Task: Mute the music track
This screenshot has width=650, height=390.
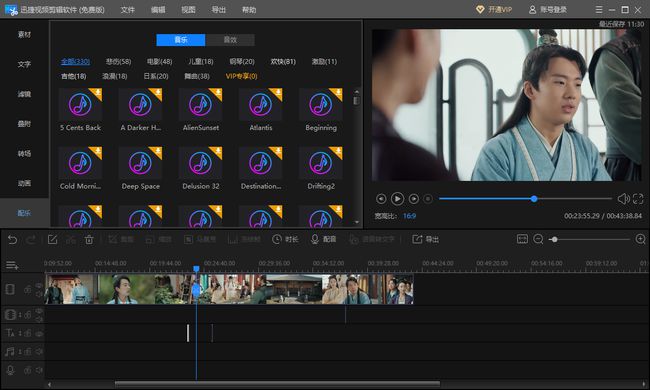Action: click(x=39, y=351)
